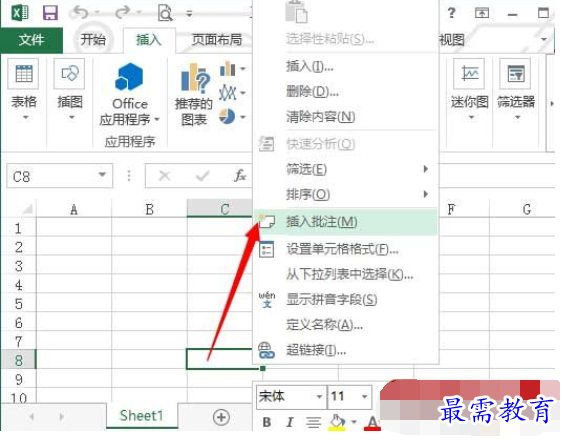Image resolution: width=562 pixels, height=442 pixels.
Task: Click the Save icon in quick access toolbar
Action: pos(50,13)
